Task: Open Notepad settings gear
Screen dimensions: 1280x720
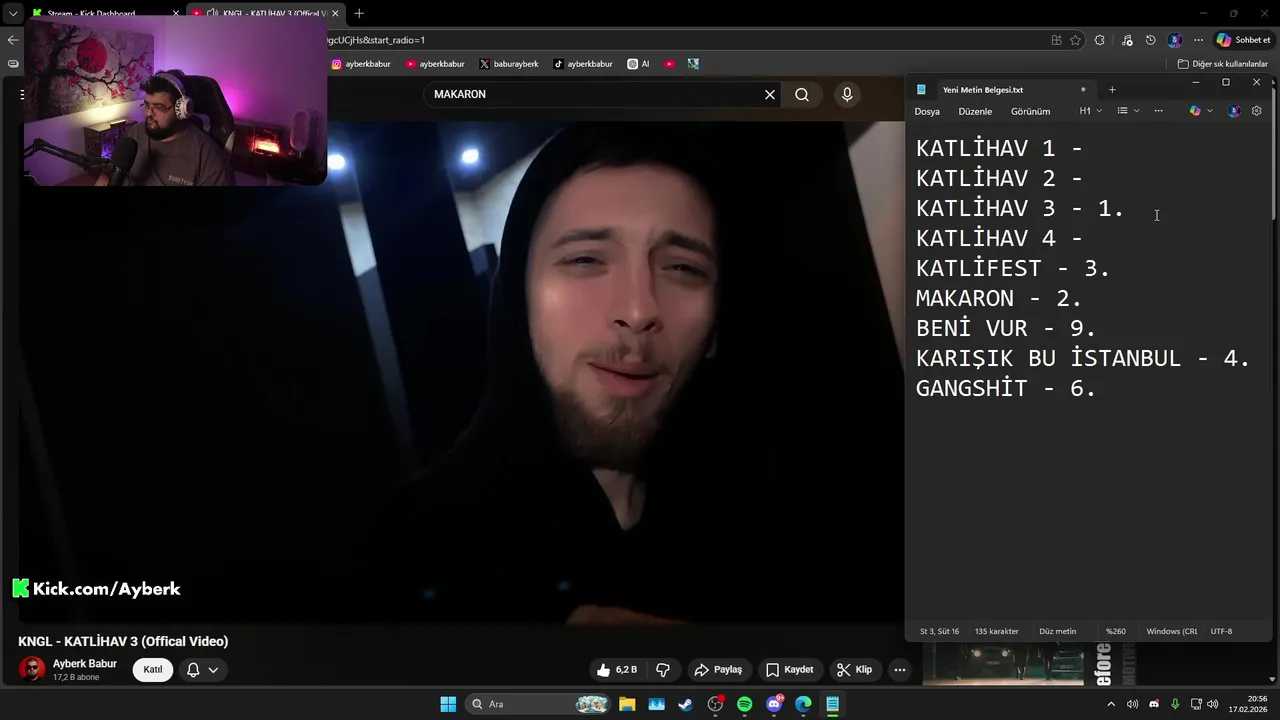Action: click(x=1257, y=111)
